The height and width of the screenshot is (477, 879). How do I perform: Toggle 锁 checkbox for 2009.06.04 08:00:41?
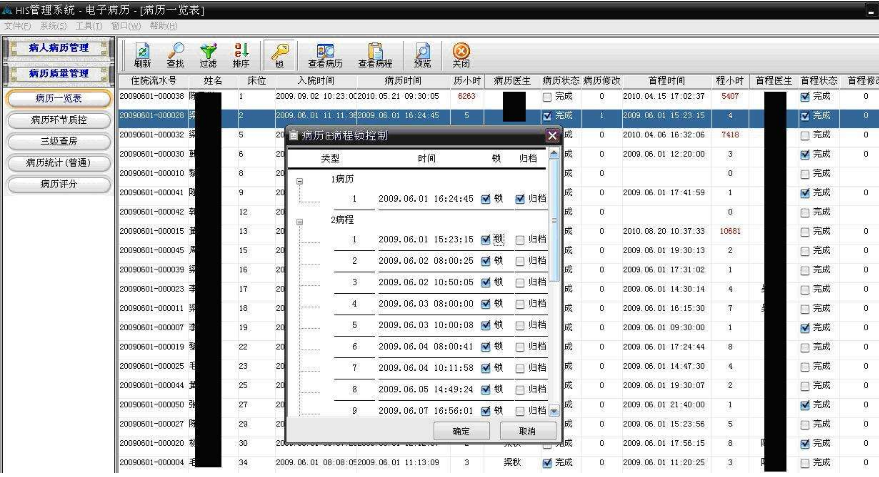485,347
